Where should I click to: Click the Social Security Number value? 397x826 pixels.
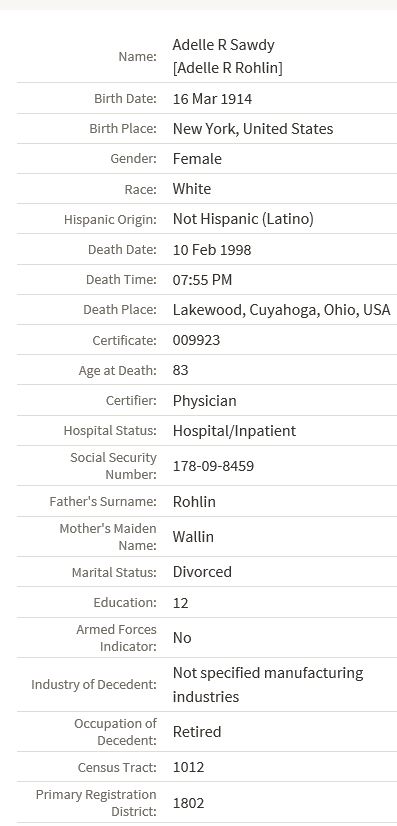[x=213, y=466]
